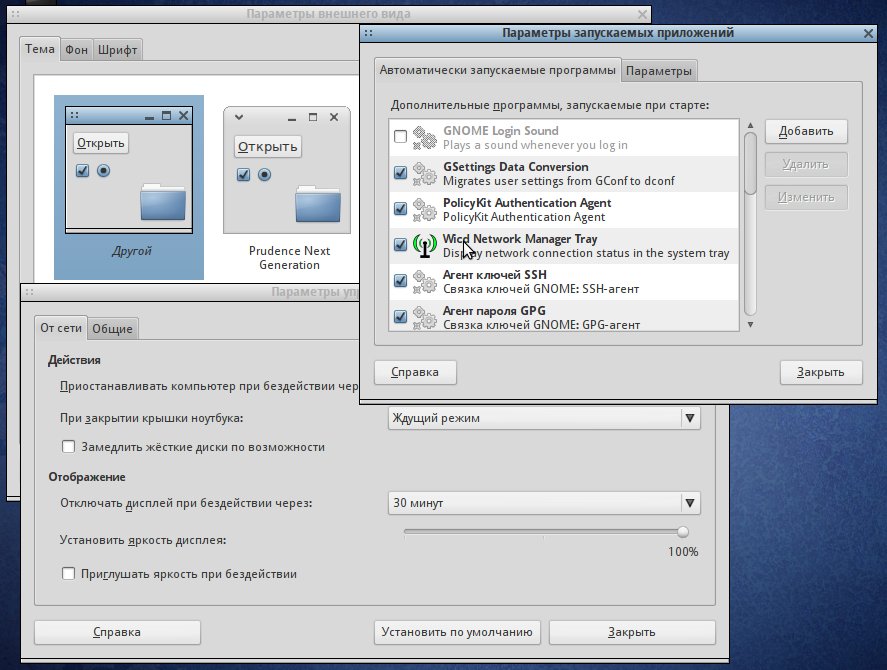887x670 pixels.
Task: Click the folder icon in the Другой theme preview
Action: point(163,202)
